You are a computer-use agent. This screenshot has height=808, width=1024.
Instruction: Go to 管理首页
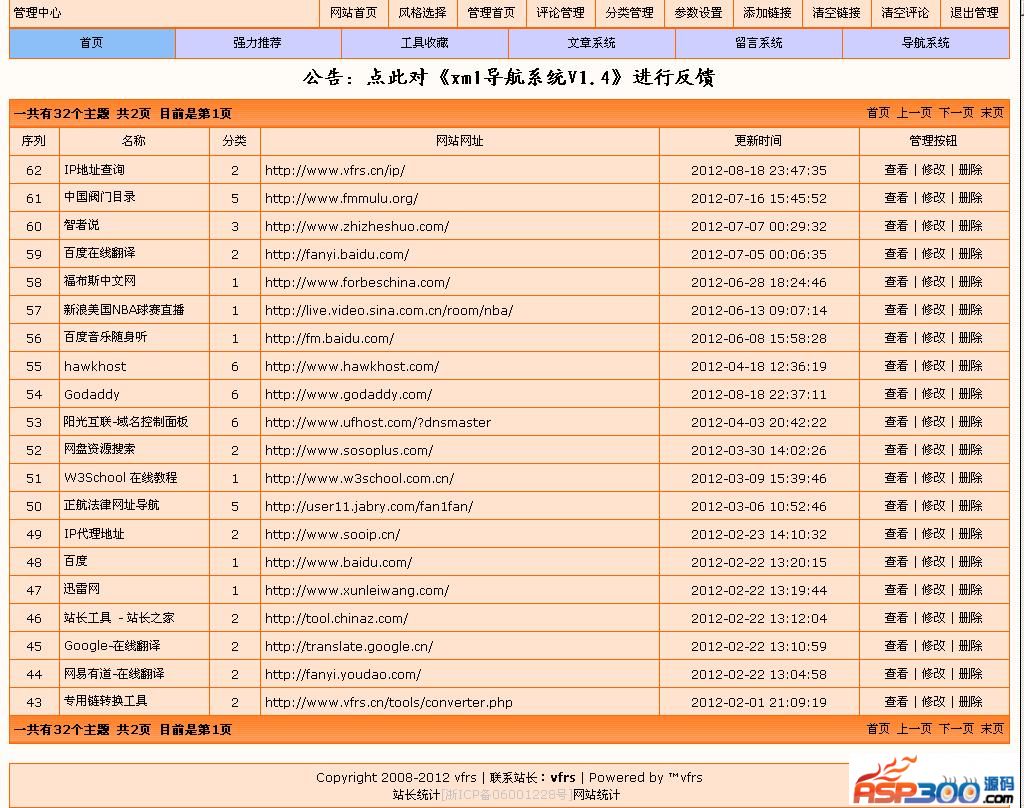pos(491,12)
